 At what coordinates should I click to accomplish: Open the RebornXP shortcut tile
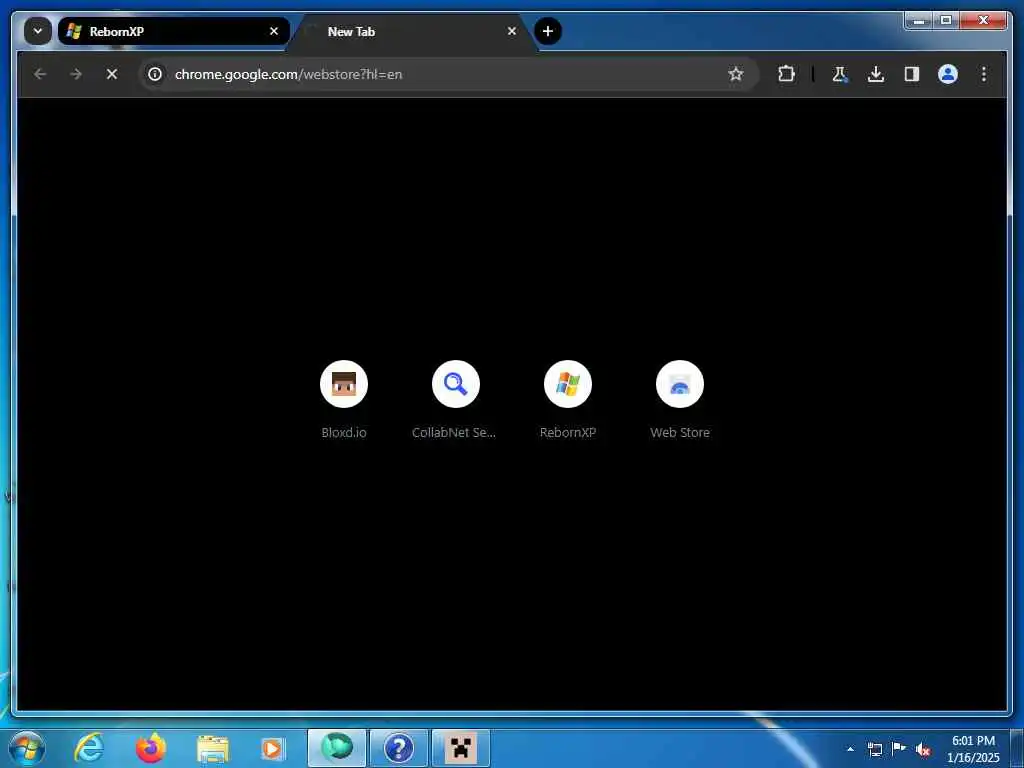click(x=568, y=399)
